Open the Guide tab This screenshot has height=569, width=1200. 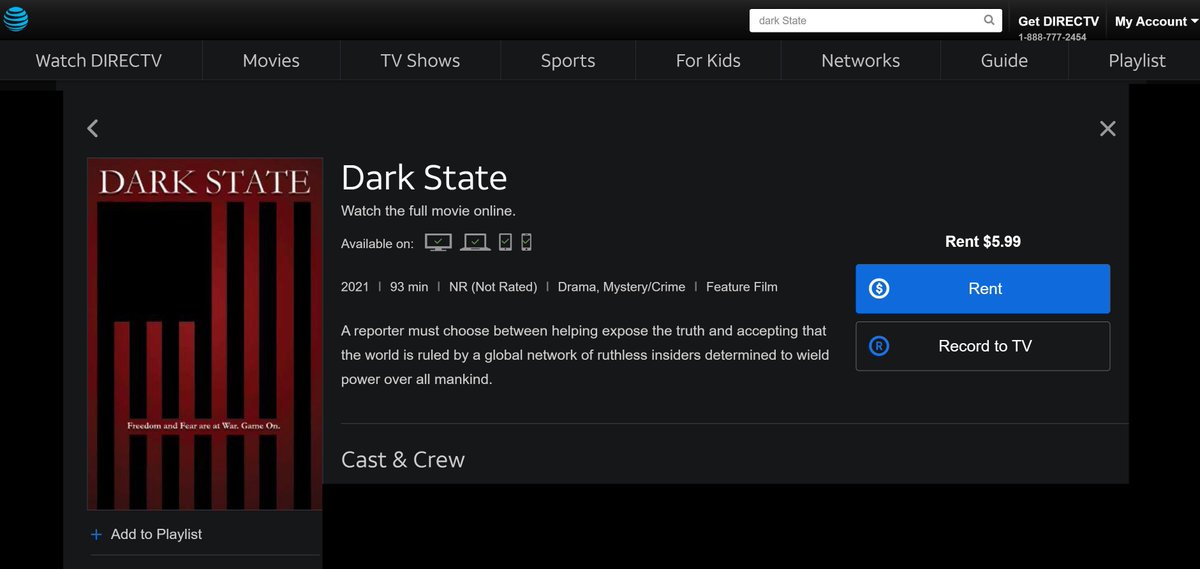pos(1004,60)
